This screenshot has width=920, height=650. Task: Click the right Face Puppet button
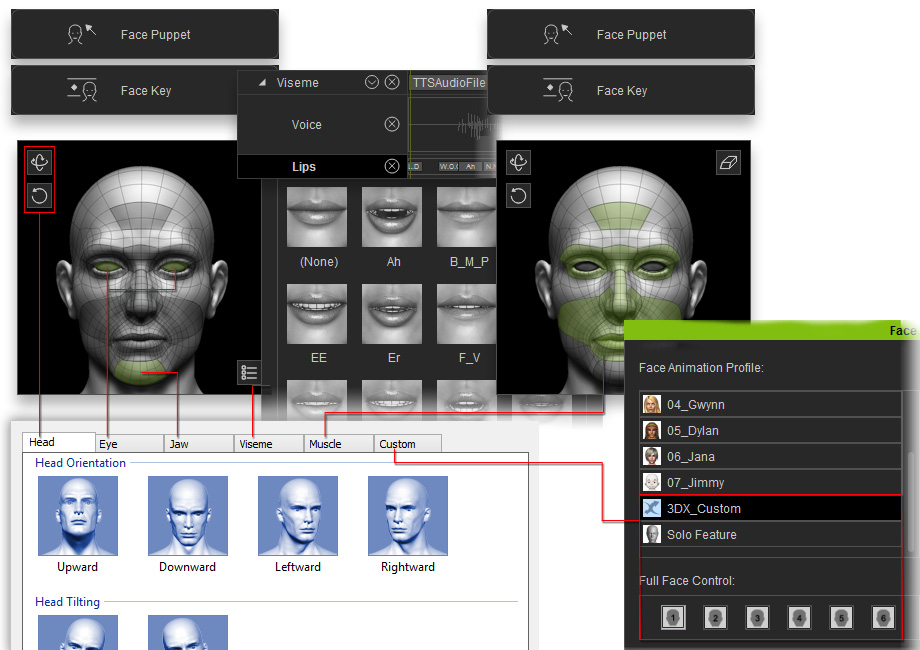[621, 34]
